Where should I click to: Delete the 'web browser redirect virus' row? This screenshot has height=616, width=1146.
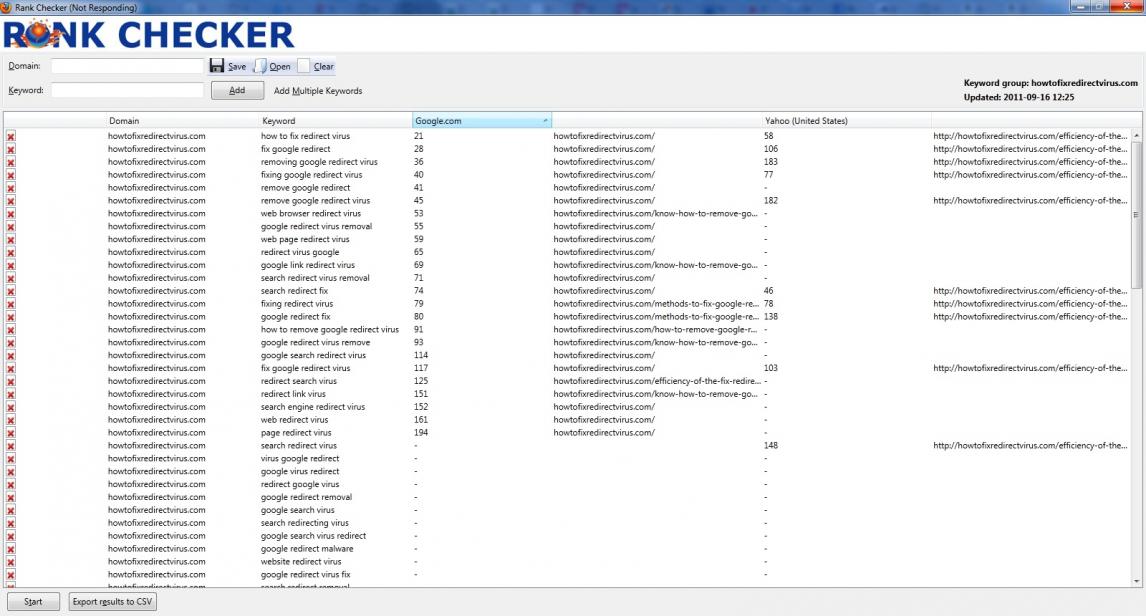[x=11, y=214]
